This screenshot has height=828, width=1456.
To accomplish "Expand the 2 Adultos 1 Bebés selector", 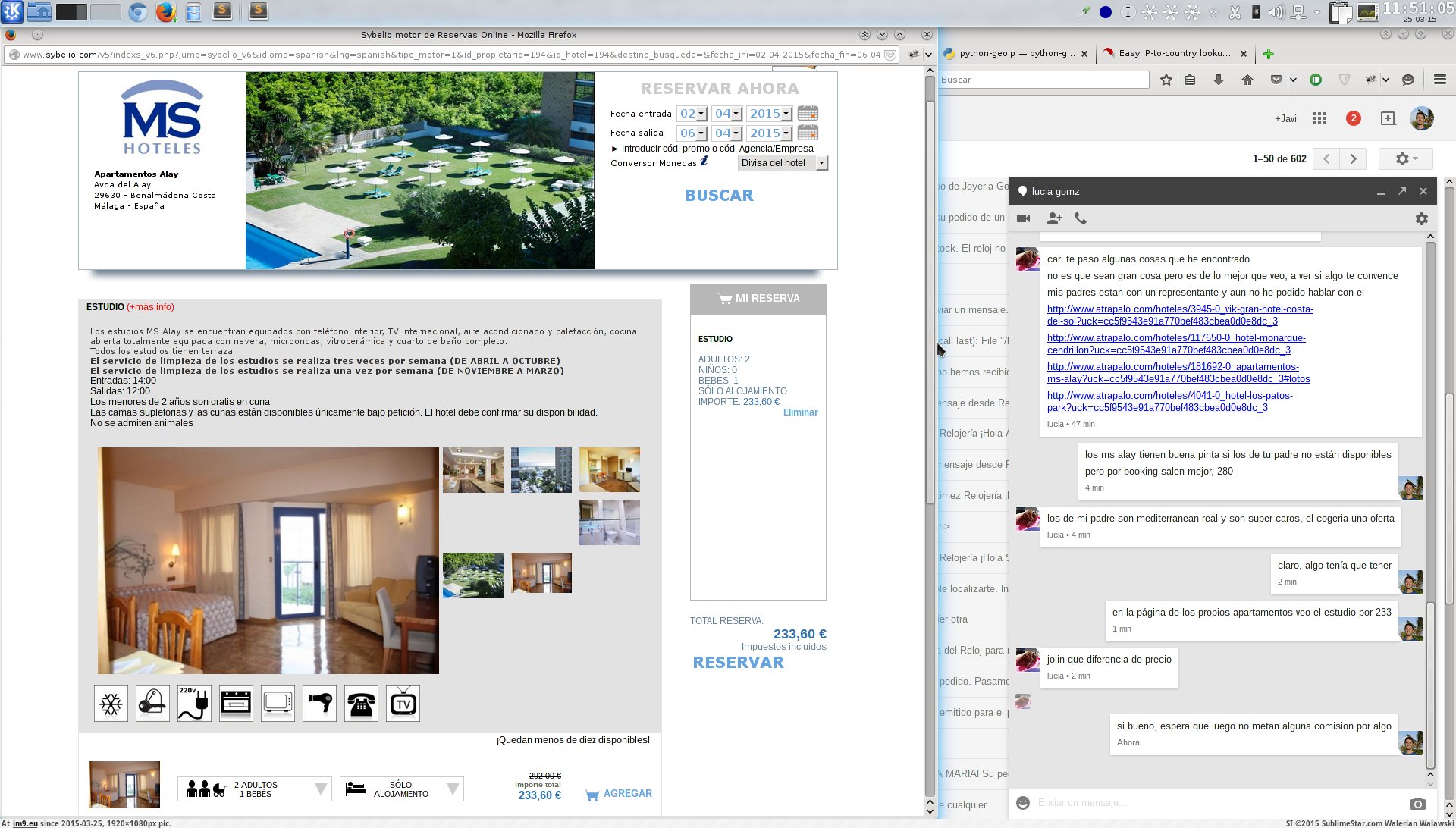I will coord(255,789).
